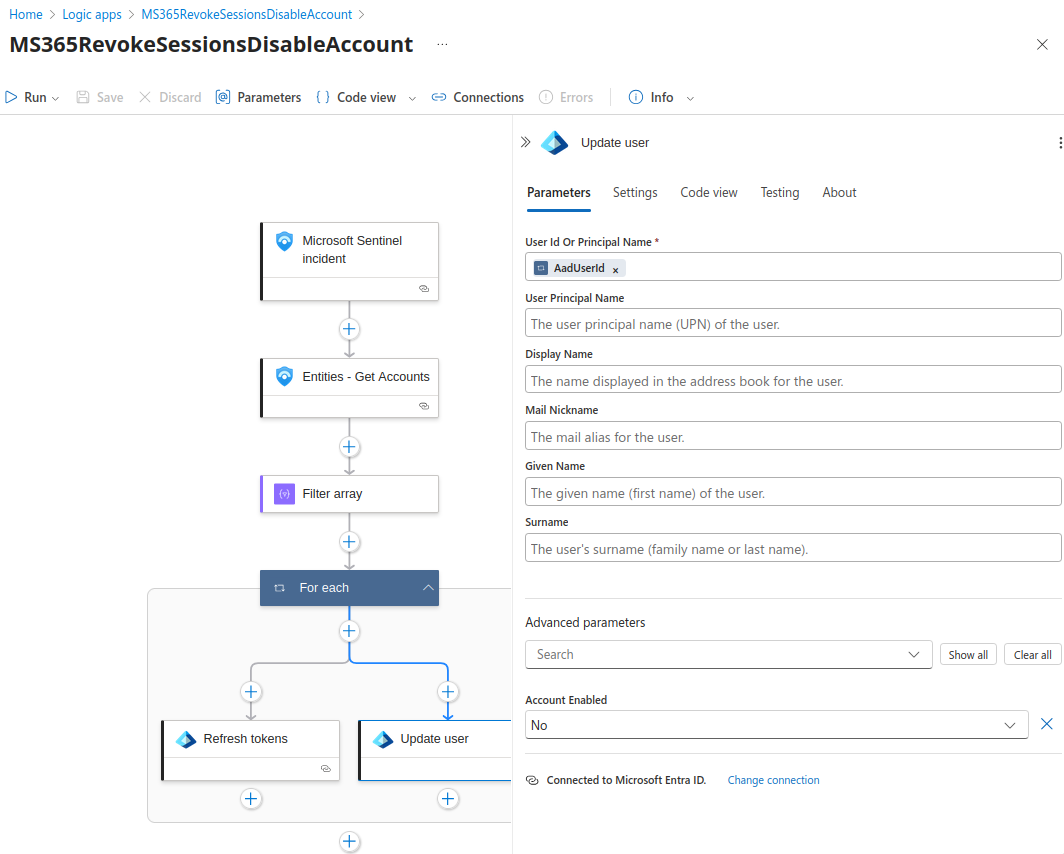1064x854 pixels.
Task: Open Parameters from the toolbar
Action: point(258,97)
